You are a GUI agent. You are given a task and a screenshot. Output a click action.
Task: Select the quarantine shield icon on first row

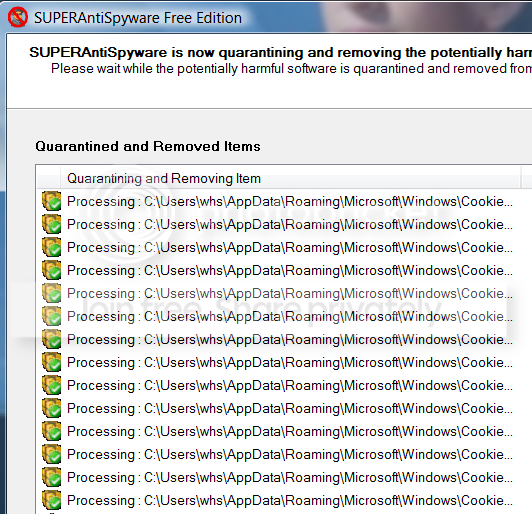coord(52,201)
